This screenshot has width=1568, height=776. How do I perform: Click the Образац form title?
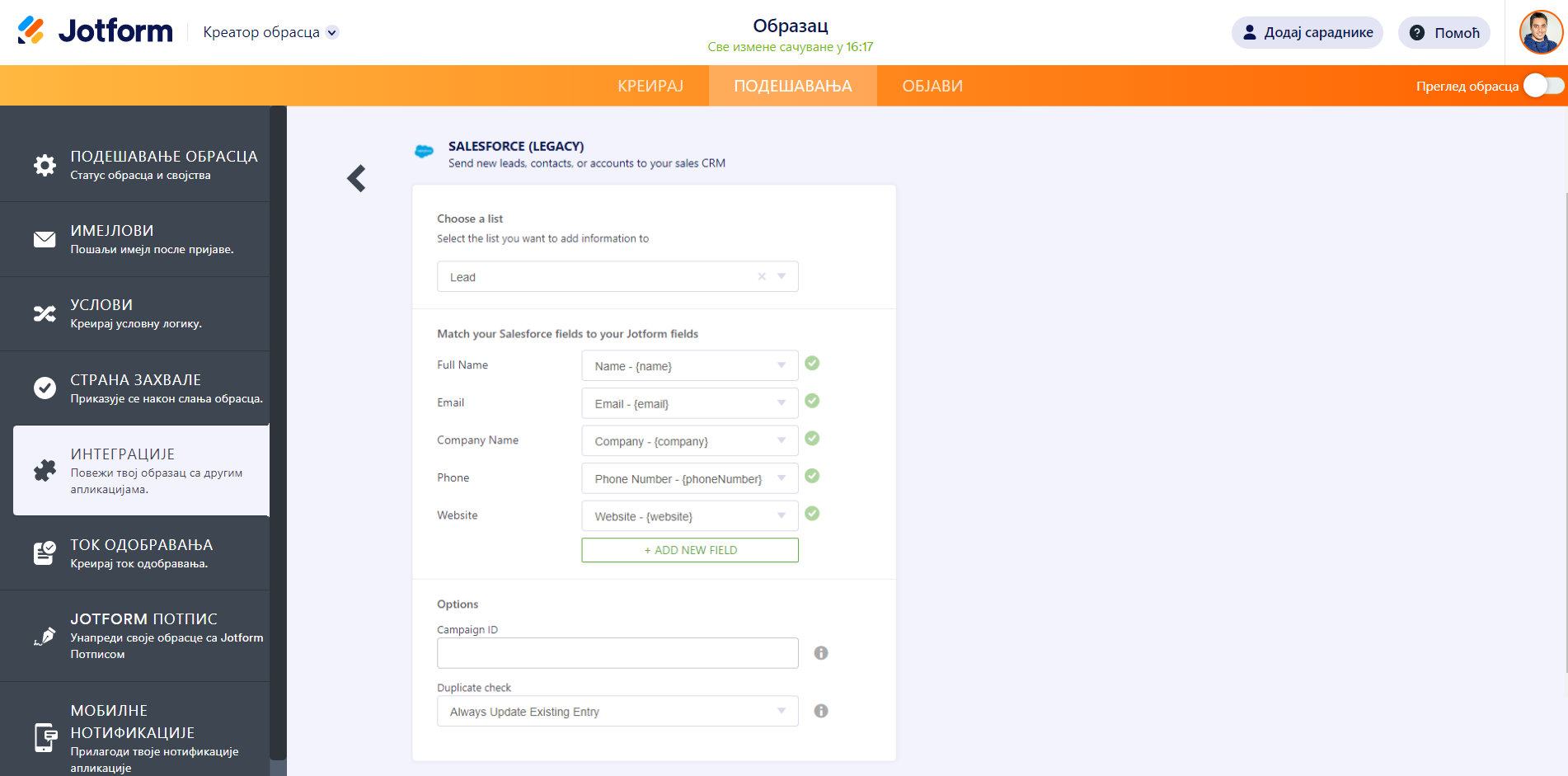[x=791, y=26]
